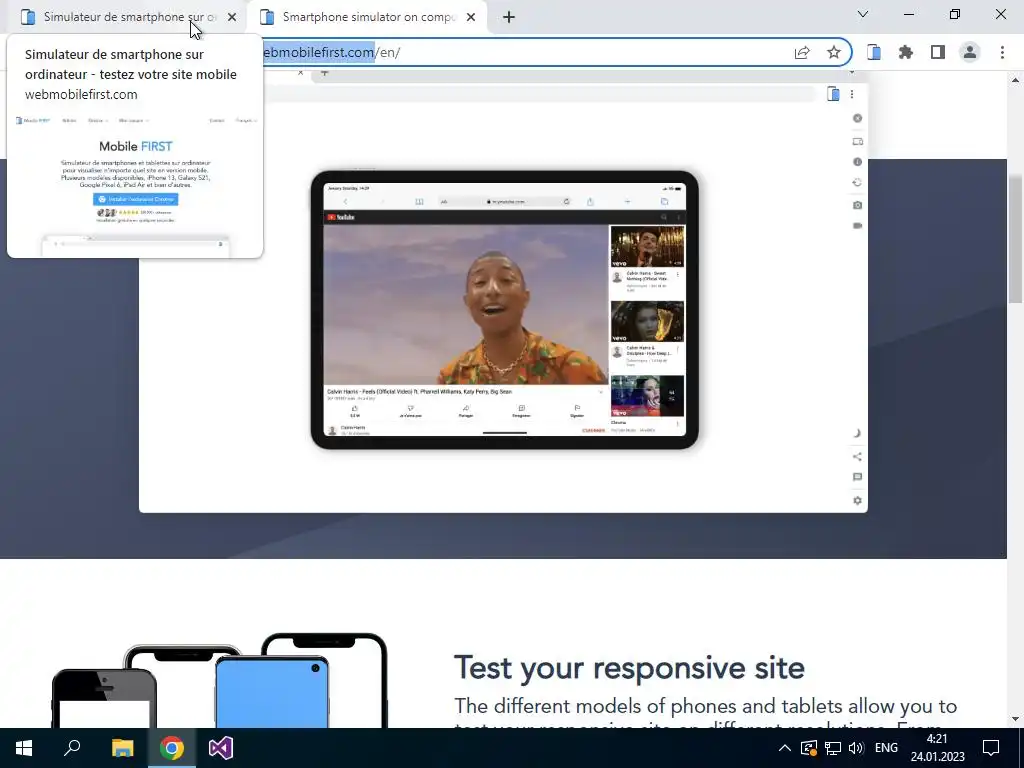Click the share icon in demo sidebar
This screenshot has width=1024, height=768.
coord(857,456)
